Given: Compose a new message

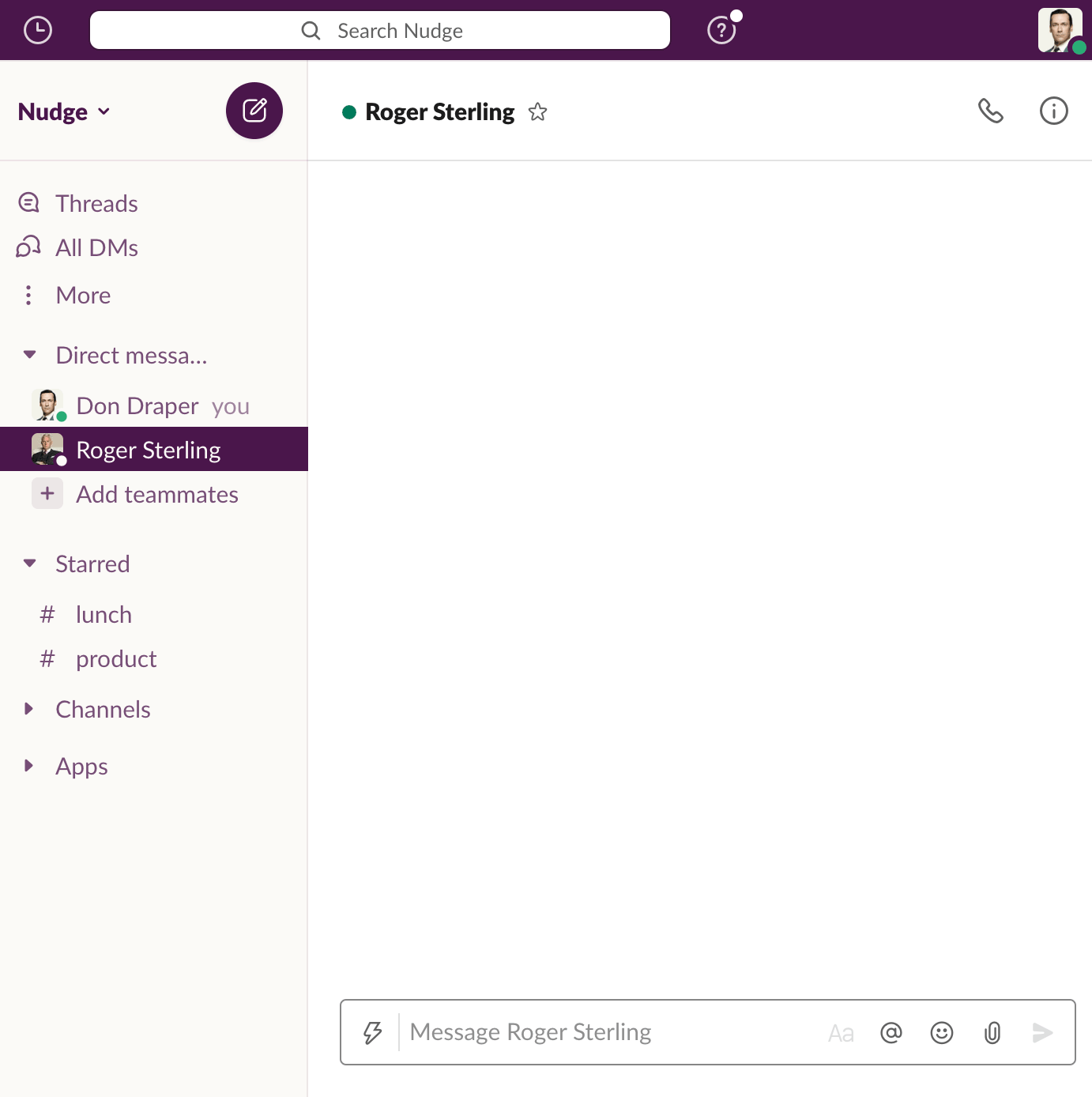Looking at the screenshot, I should (x=254, y=111).
